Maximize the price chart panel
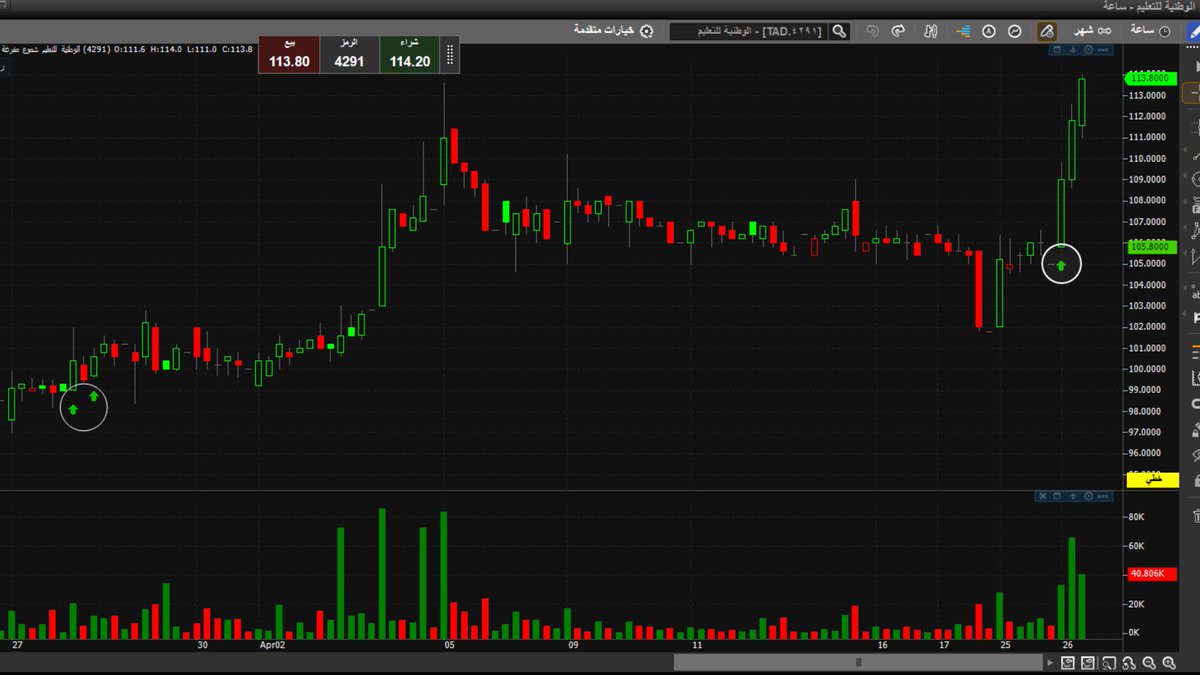Screen dimensions: 1200x675 click(x=1056, y=49)
